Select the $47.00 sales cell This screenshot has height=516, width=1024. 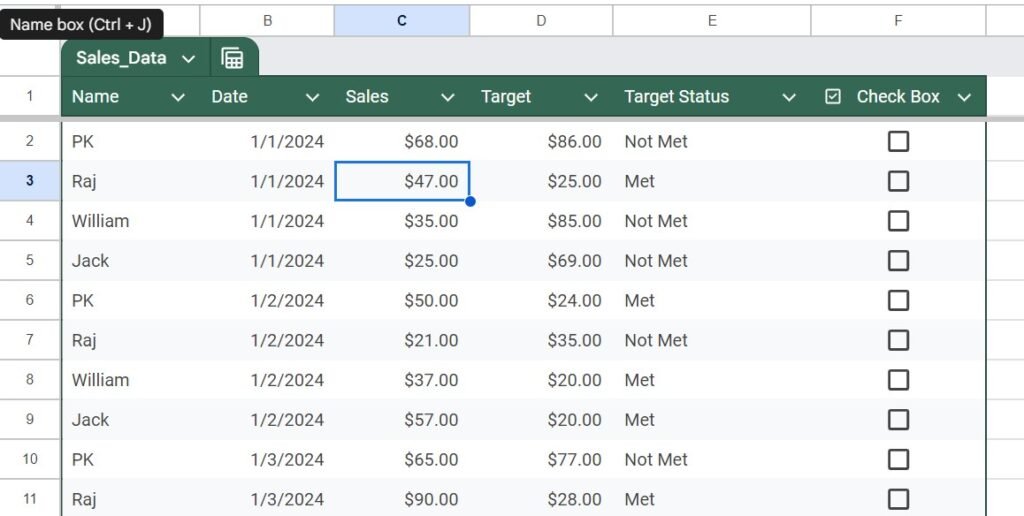[402, 181]
